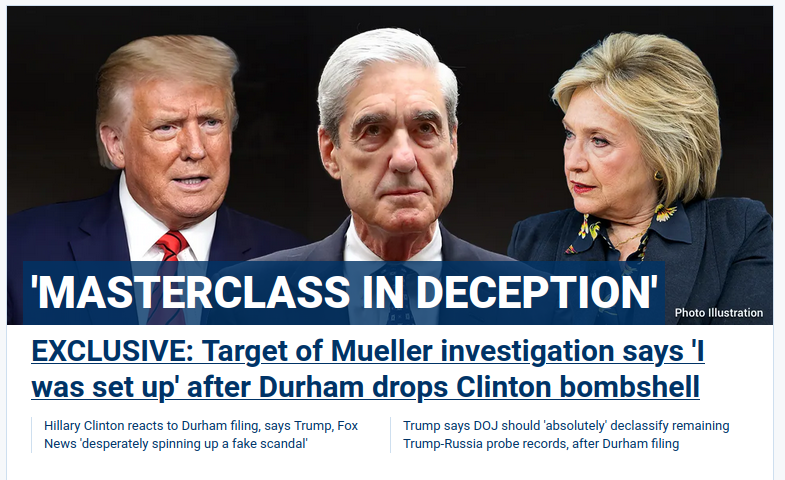Click the word 'MASTERCLASS' in the banner
Screen dimensions: 785x480
(190, 293)
